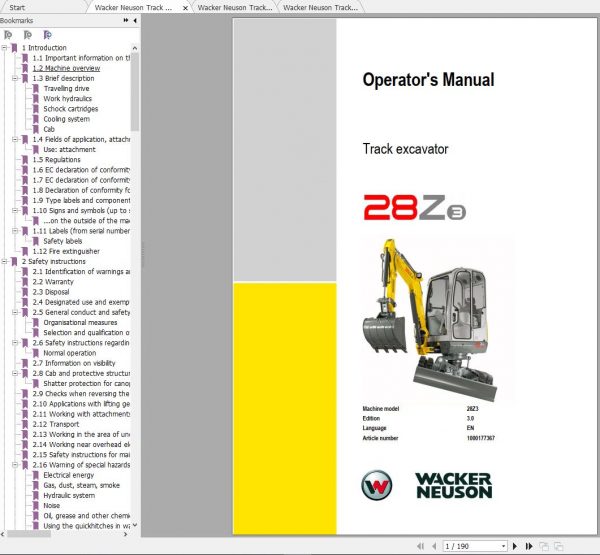Select Safety labels bookmark

(62, 241)
